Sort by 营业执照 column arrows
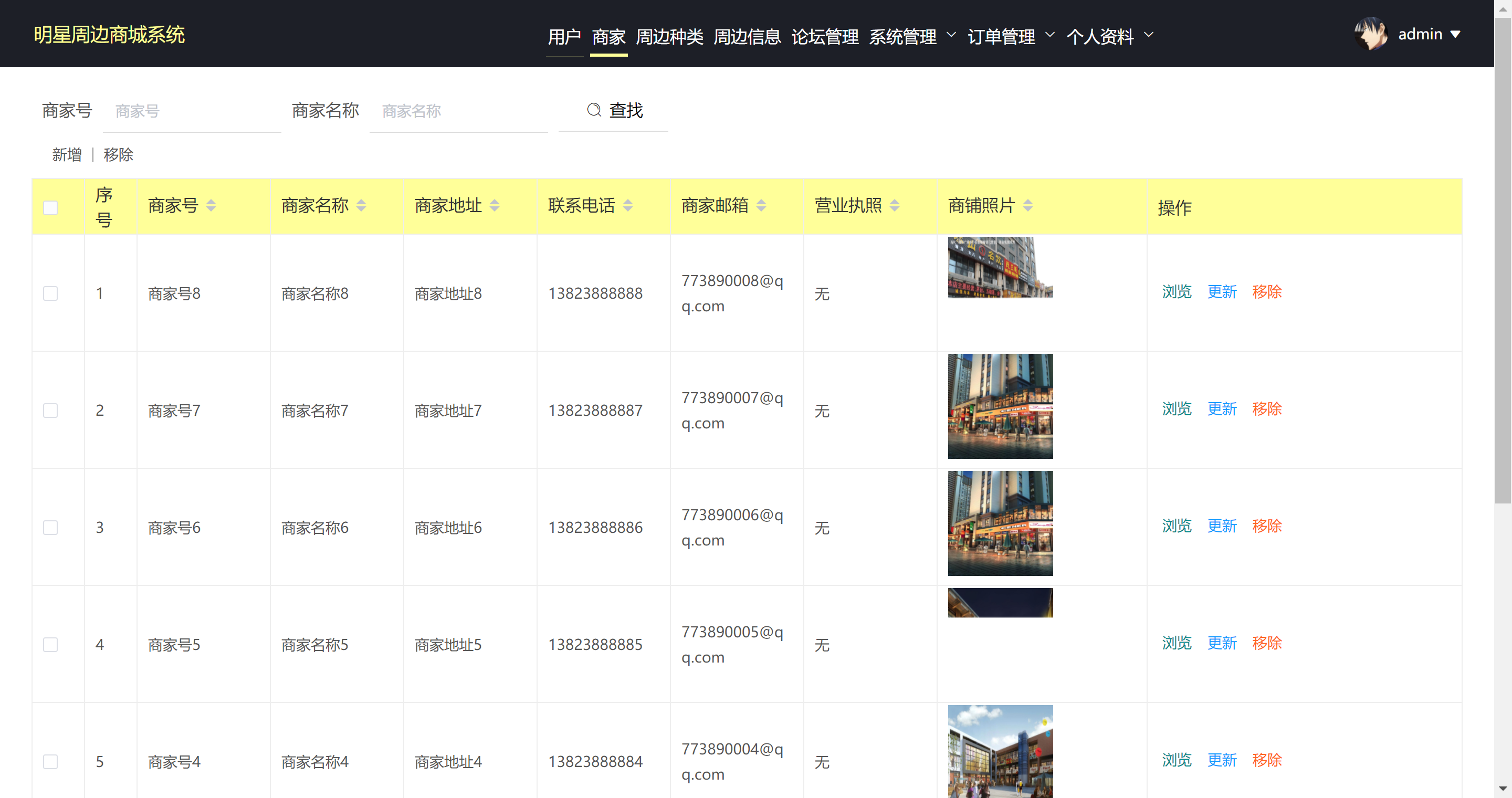This screenshot has height=798, width=1512. point(894,205)
